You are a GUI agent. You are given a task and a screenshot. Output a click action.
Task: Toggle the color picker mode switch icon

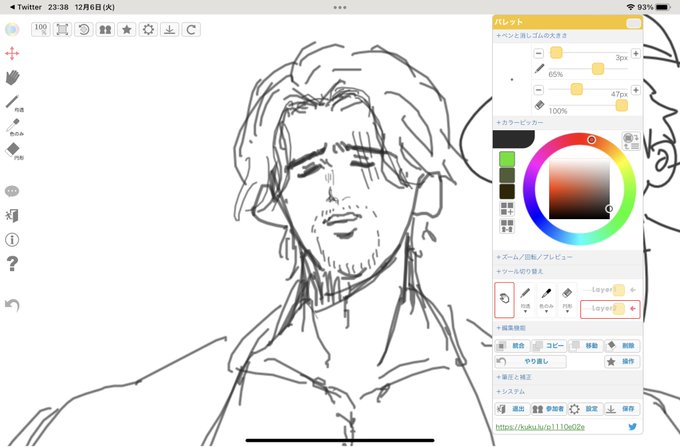click(631, 141)
